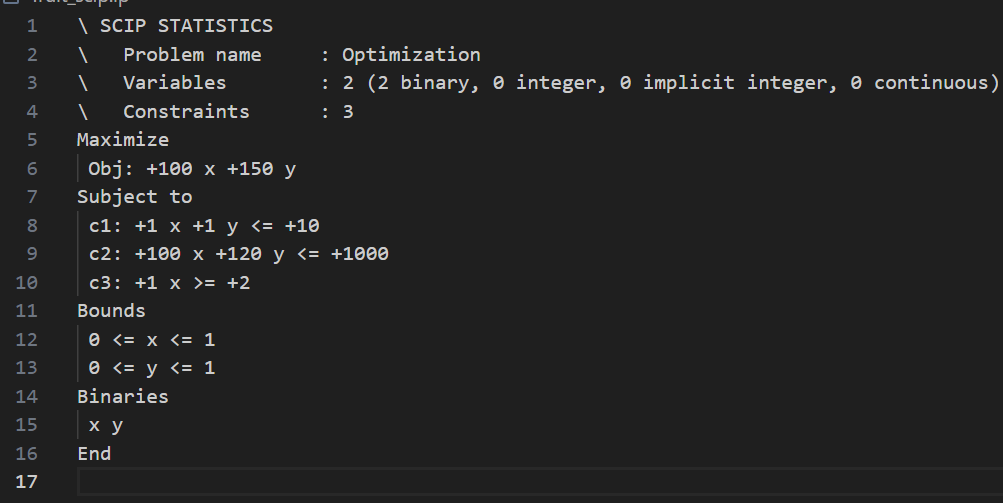Click the word 'Optimization' in problem name
Image resolution: width=1003 pixels, height=503 pixels.
click(x=411, y=55)
